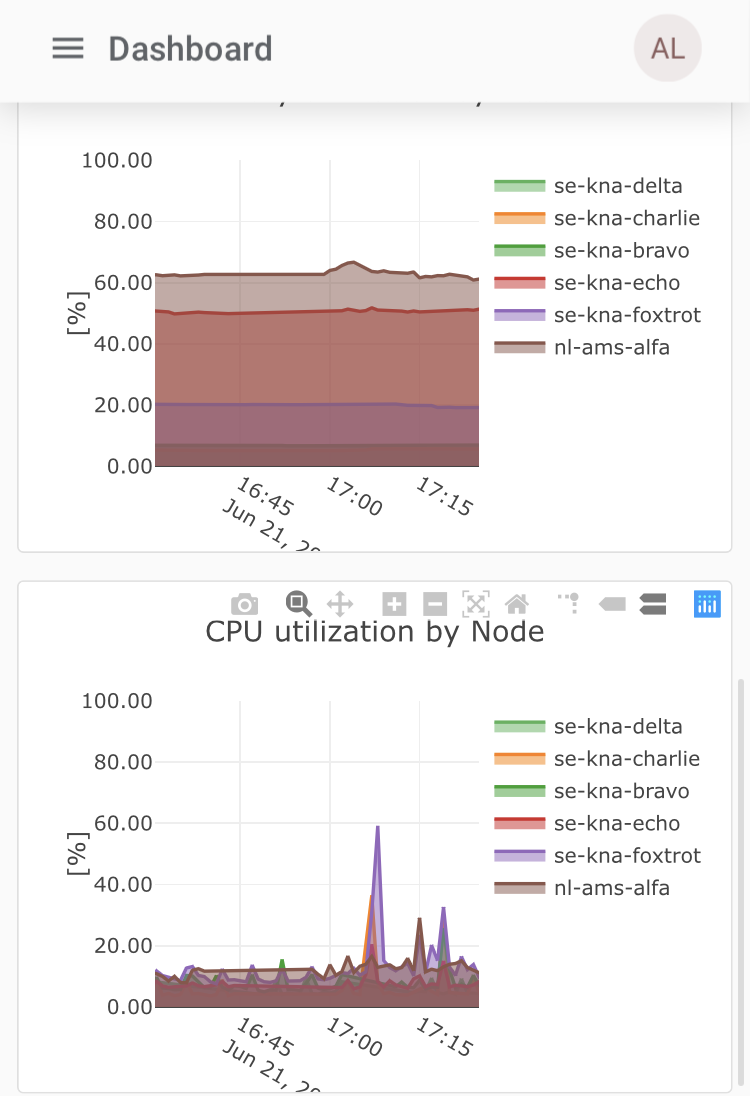Download the chart as a PNG image
The width and height of the screenshot is (750, 1096).
point(244,604)
